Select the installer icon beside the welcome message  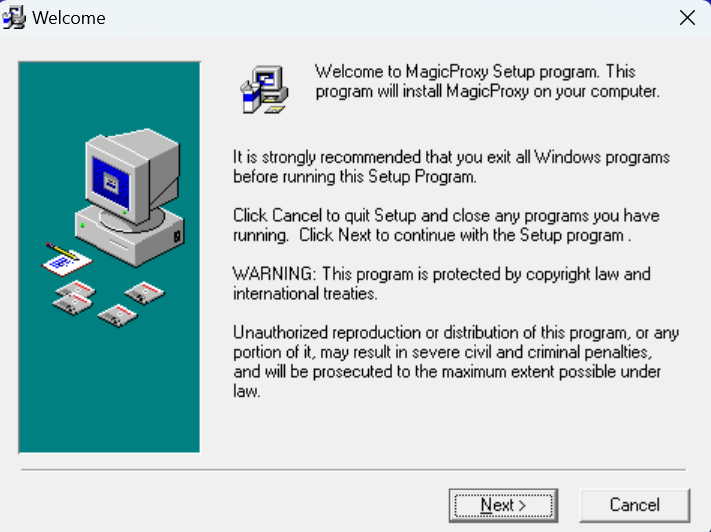264,89
